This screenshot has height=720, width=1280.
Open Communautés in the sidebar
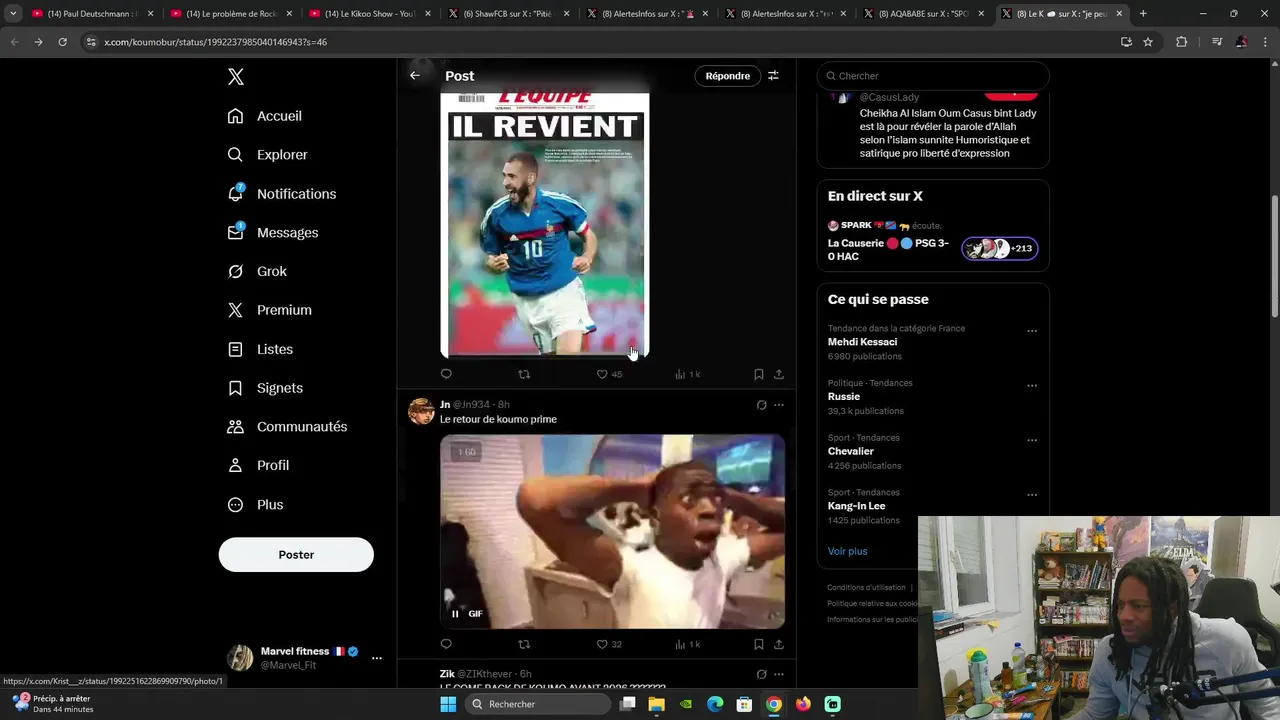[x=287, y=427]
